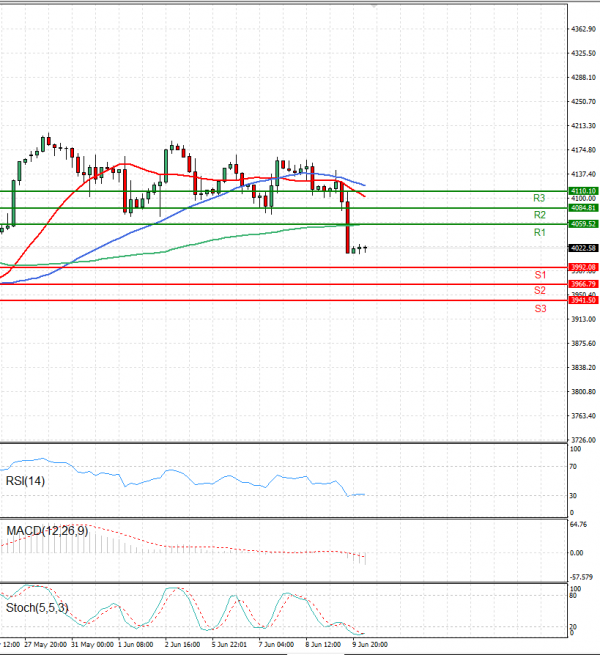Select the R3 green horizontal line

coord(284,191)
